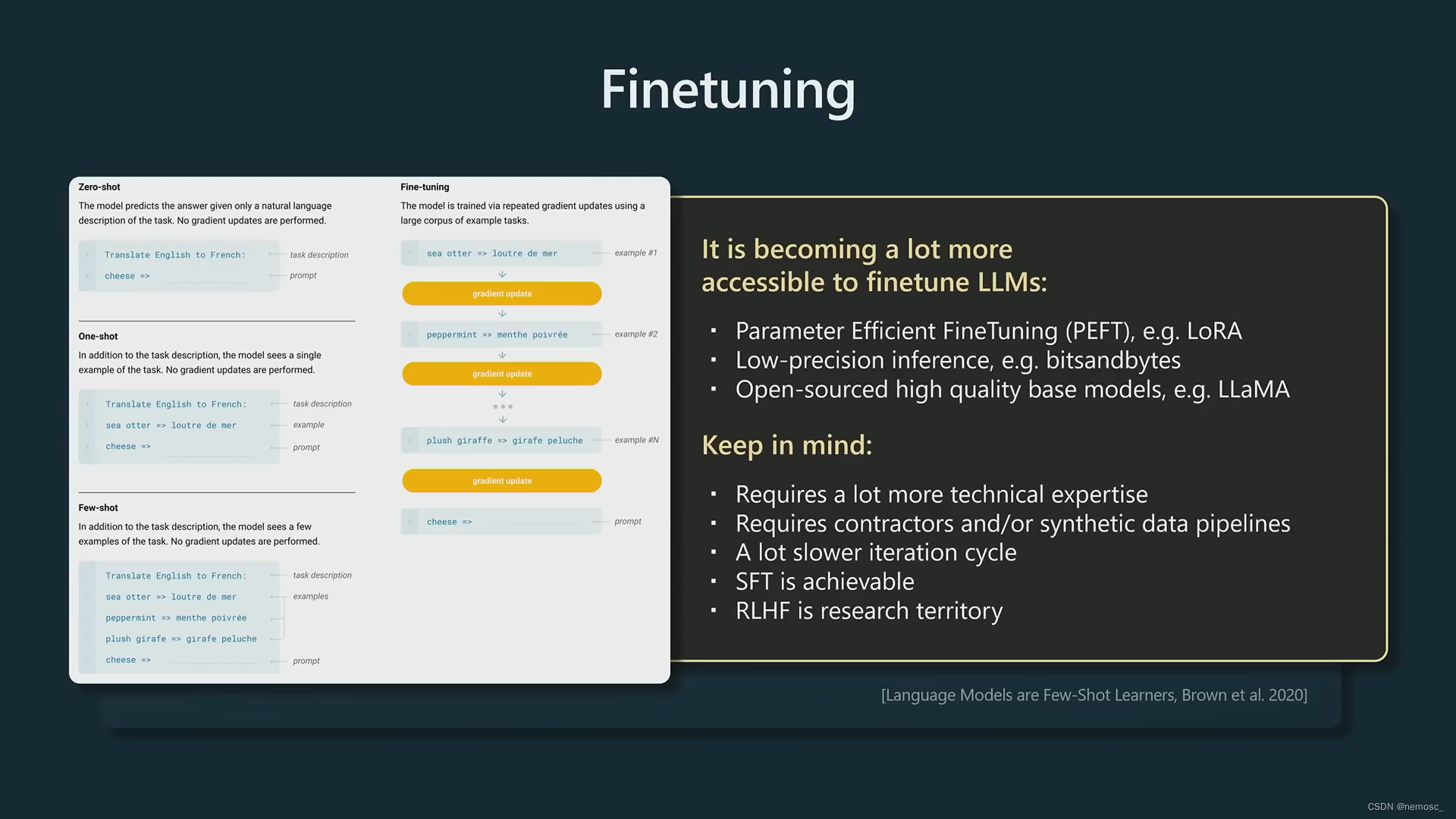Click 'Translate English to French:' in Zero-shot box

tap(175, 255)
